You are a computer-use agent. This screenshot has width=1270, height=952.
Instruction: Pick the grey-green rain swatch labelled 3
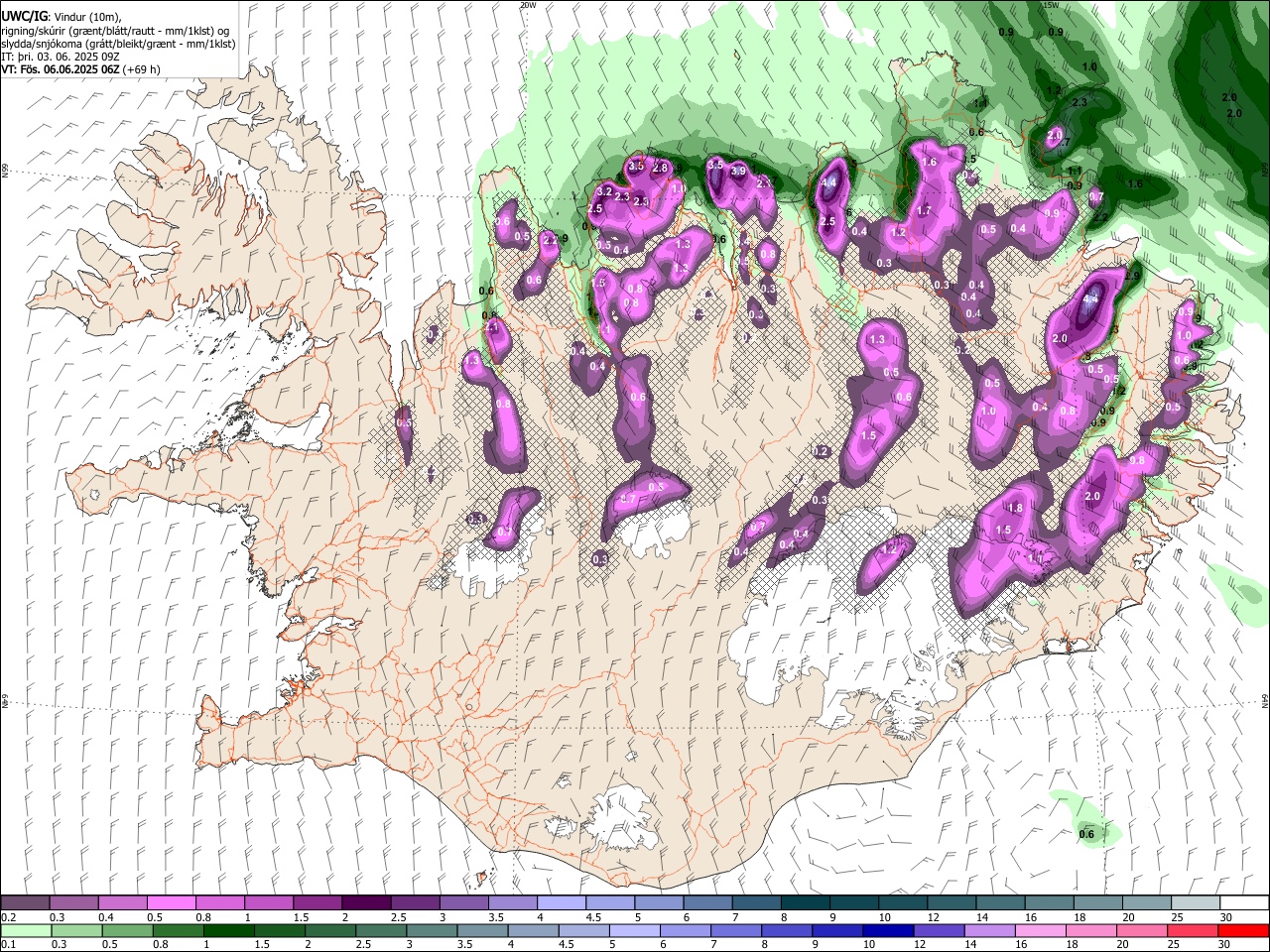point(433,930)
